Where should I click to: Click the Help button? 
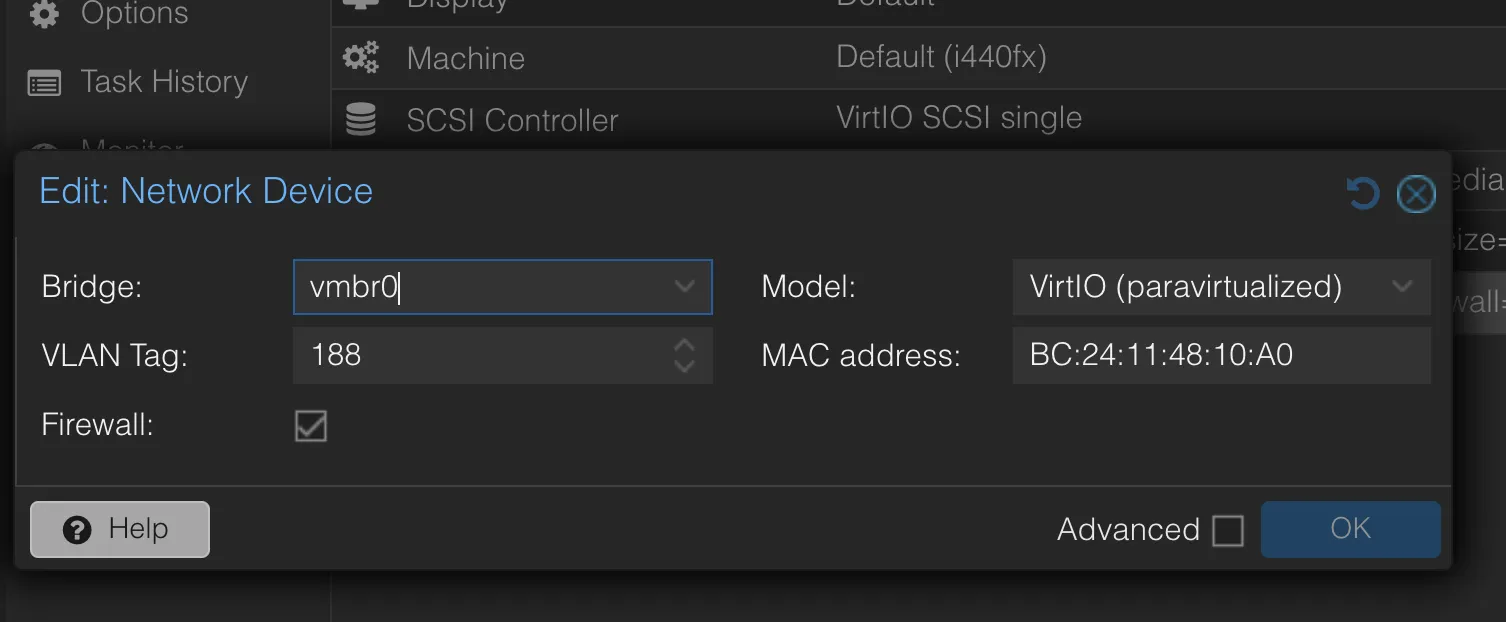point(119,529)
